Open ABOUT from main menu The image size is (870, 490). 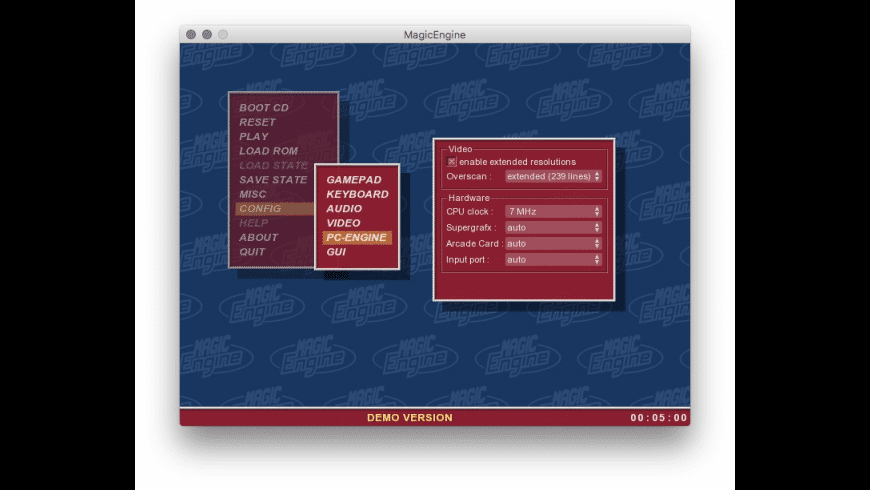pos(258,238)
